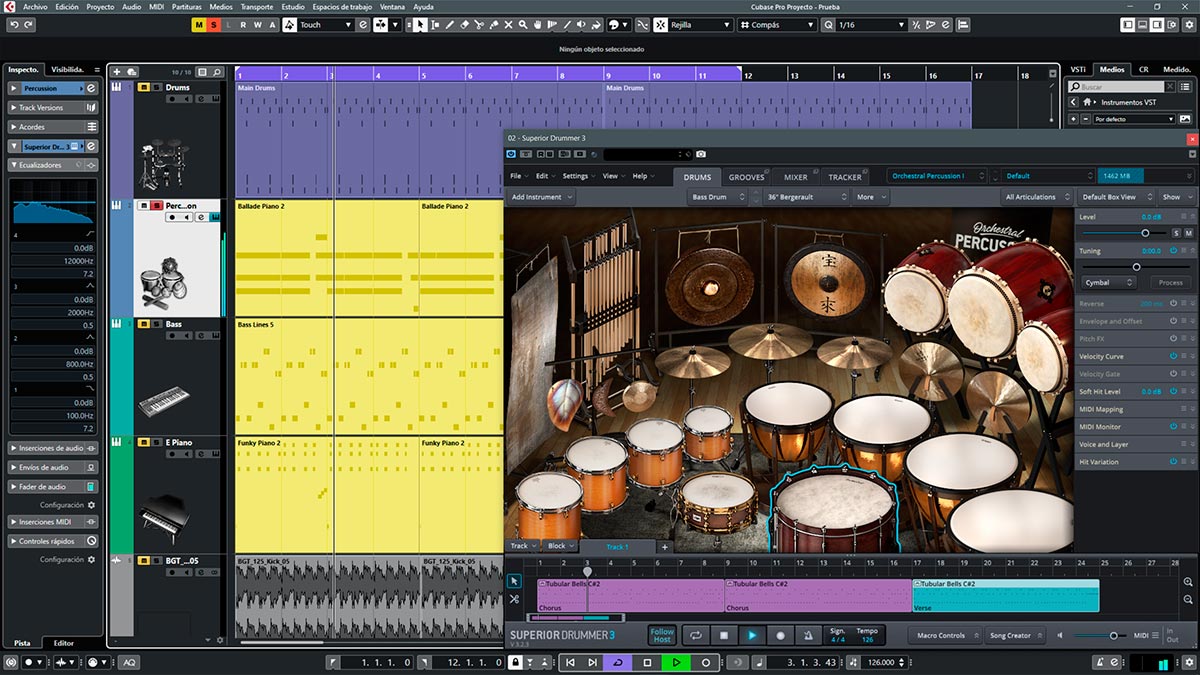Open the All Articulations dropdown
The height and width of the screenshot is (675, 1200).
(1035, 197)
